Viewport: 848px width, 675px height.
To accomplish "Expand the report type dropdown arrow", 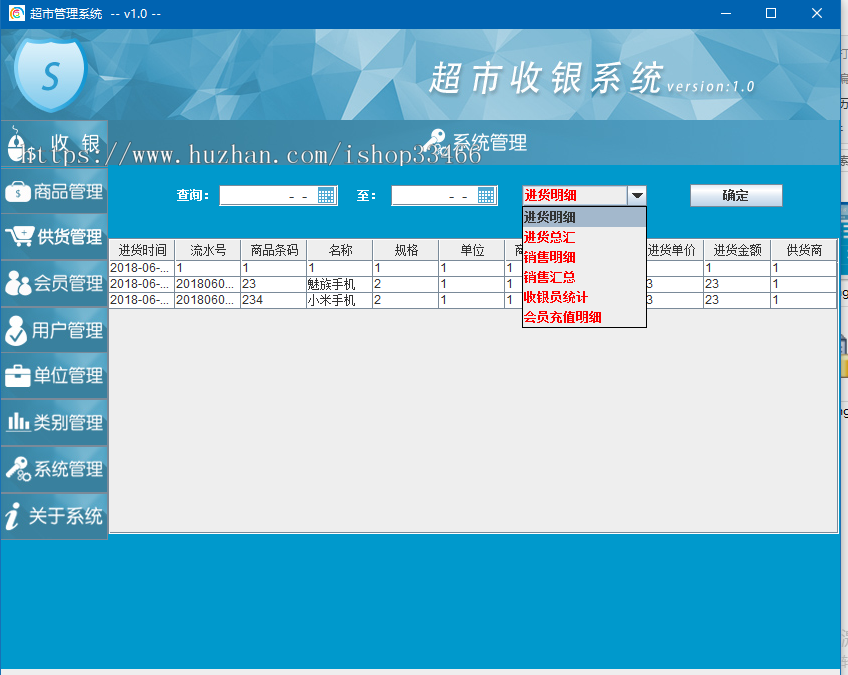I will pos(637,195).
